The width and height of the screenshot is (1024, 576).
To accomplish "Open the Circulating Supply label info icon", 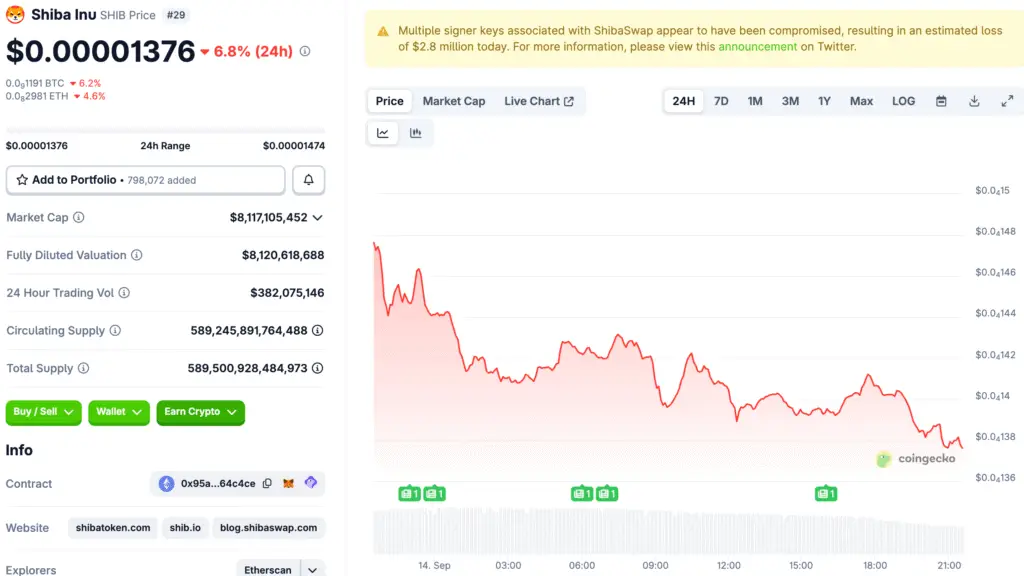I will (x=115, y=330).
